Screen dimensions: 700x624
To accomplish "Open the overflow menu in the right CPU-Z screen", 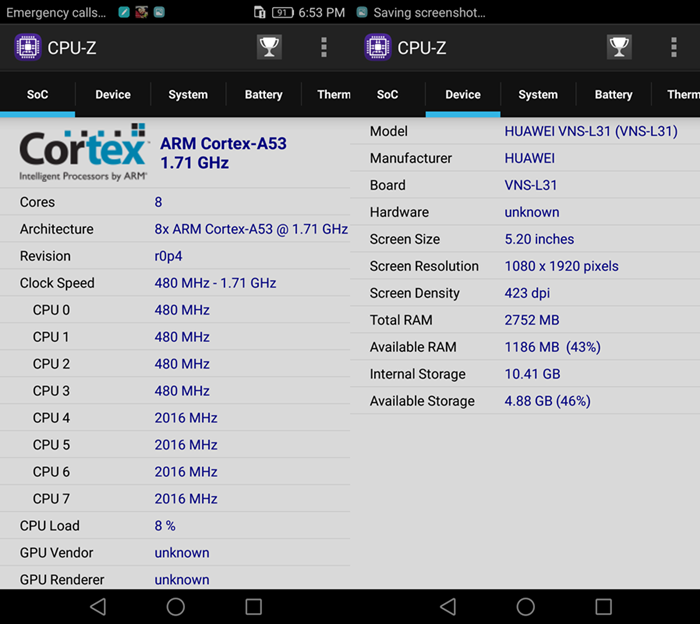I will (x=674, y=47).
